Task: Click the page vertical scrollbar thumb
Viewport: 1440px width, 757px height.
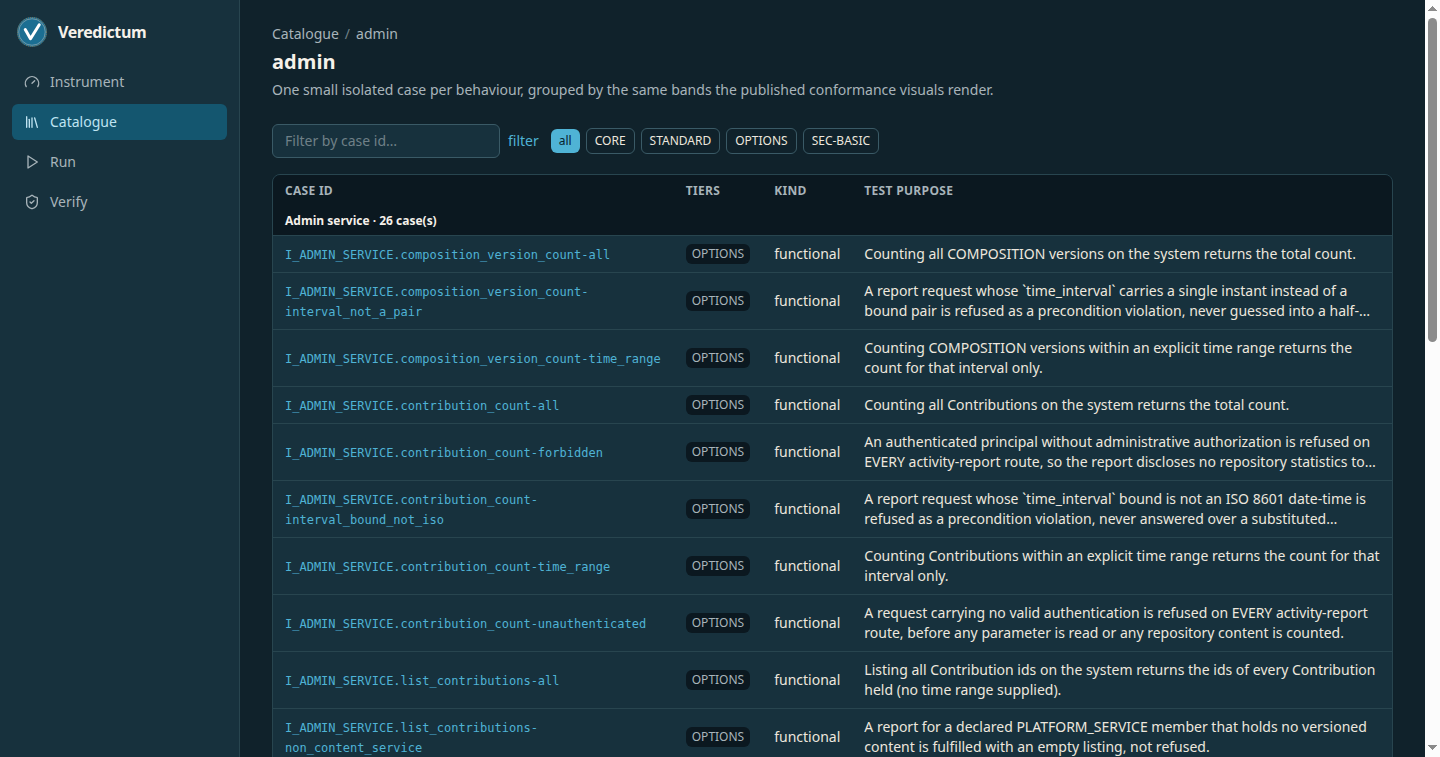Action: point(1432,180)
